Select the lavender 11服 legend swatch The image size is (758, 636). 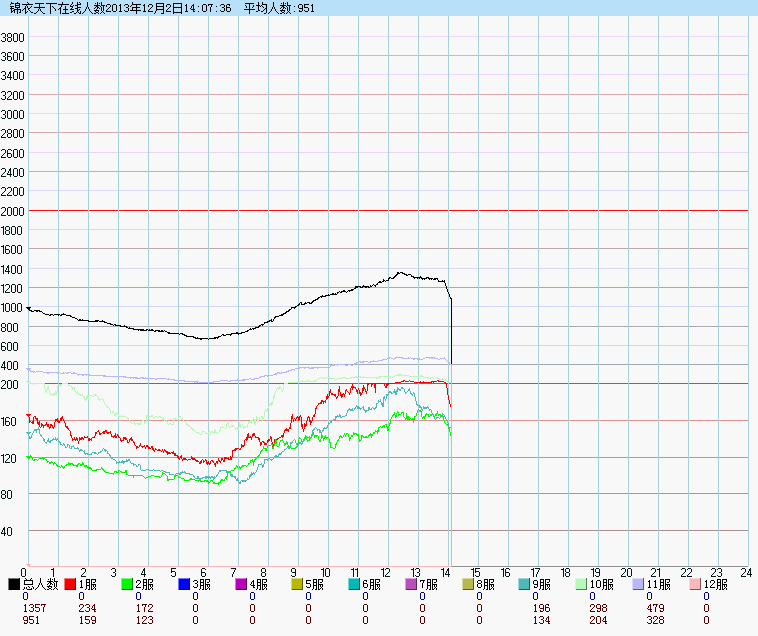tap(639, 584)
